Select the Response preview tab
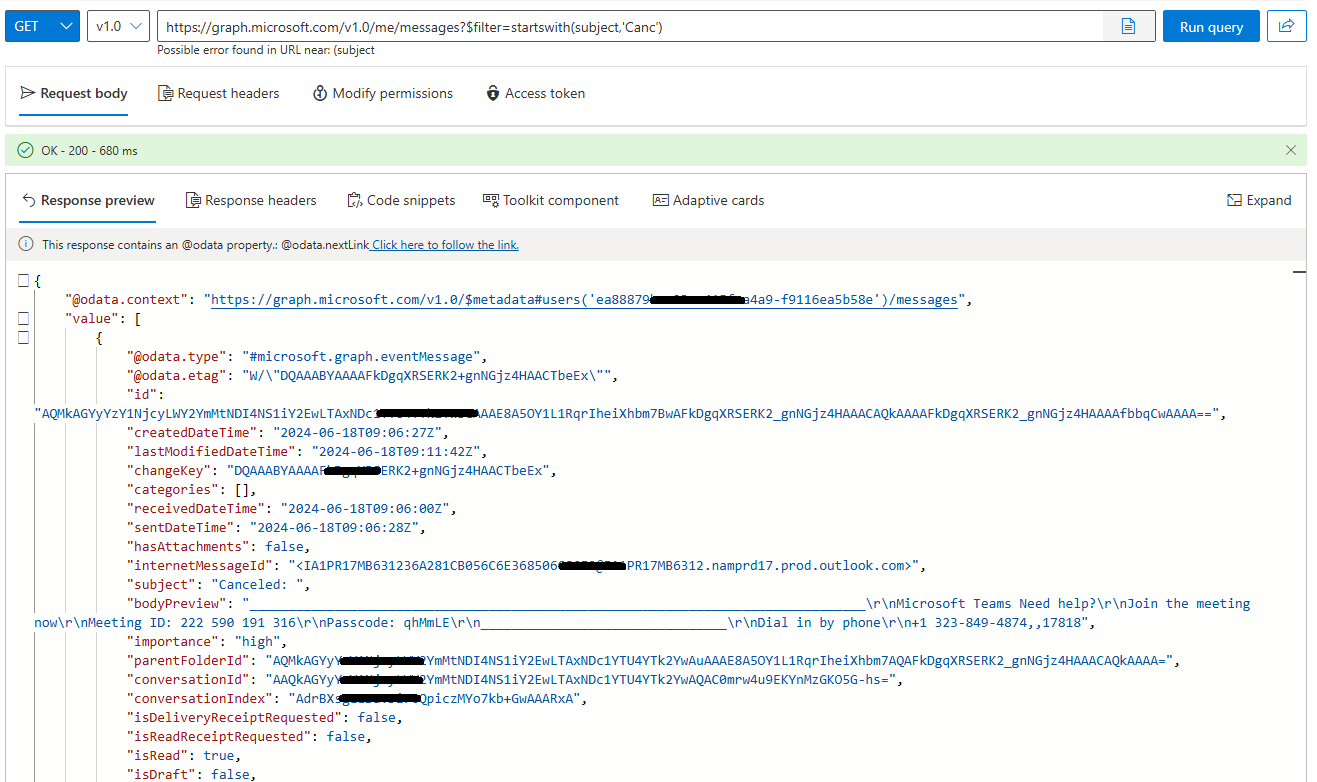 (88, 200)
